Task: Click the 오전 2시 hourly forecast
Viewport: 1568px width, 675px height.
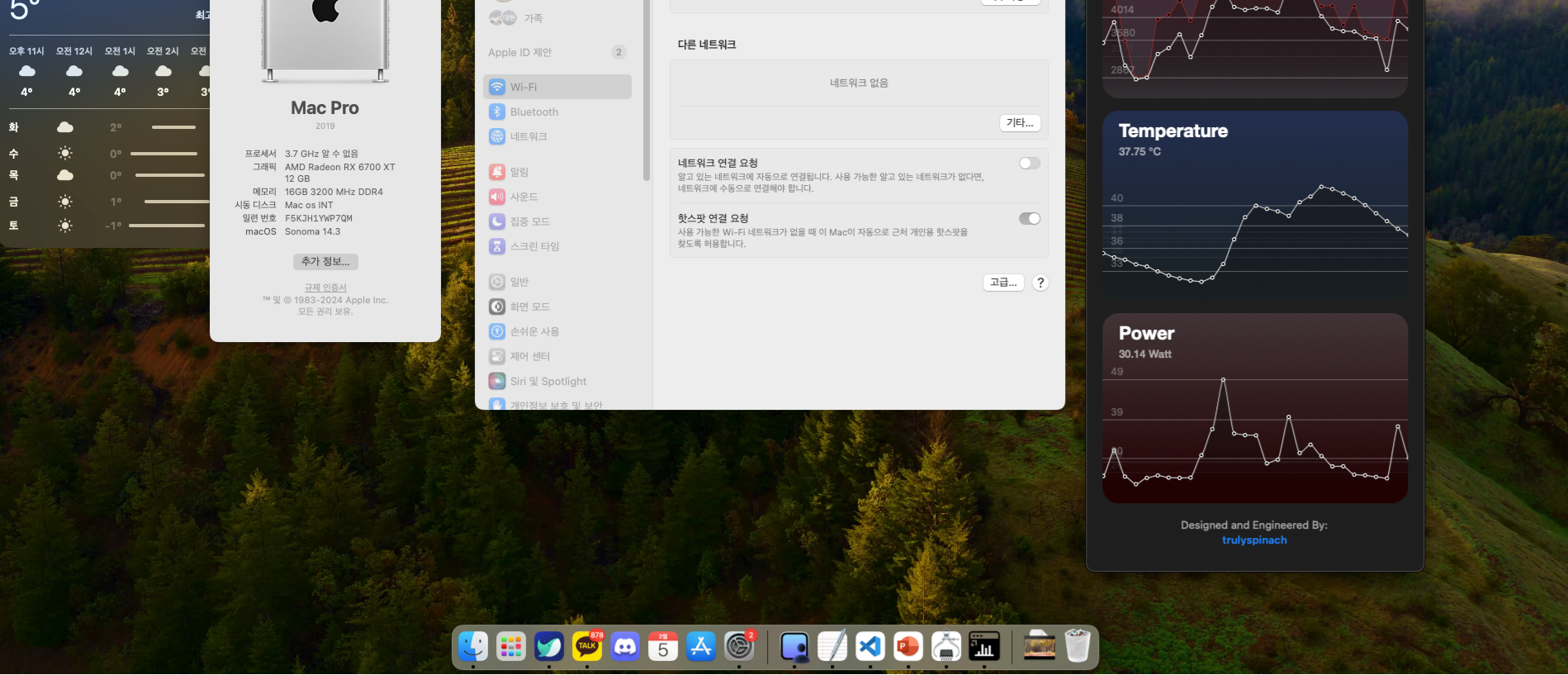Action: (x=163, y=71)
